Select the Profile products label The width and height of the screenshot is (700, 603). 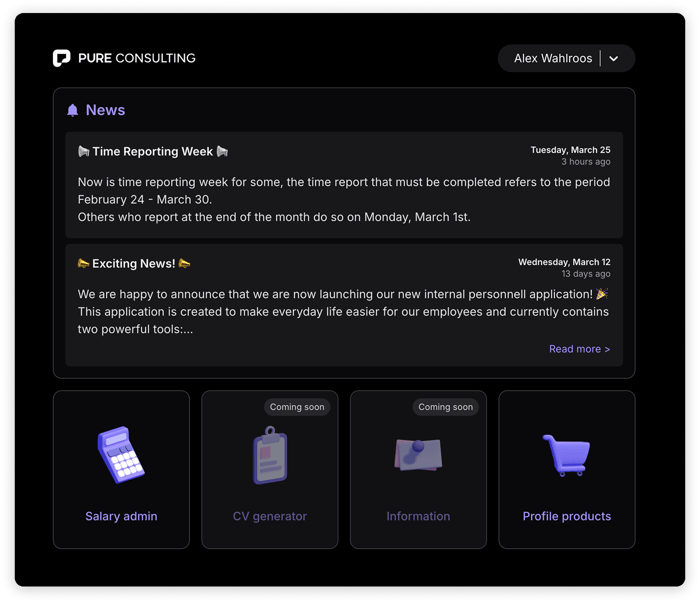(567, 516)
